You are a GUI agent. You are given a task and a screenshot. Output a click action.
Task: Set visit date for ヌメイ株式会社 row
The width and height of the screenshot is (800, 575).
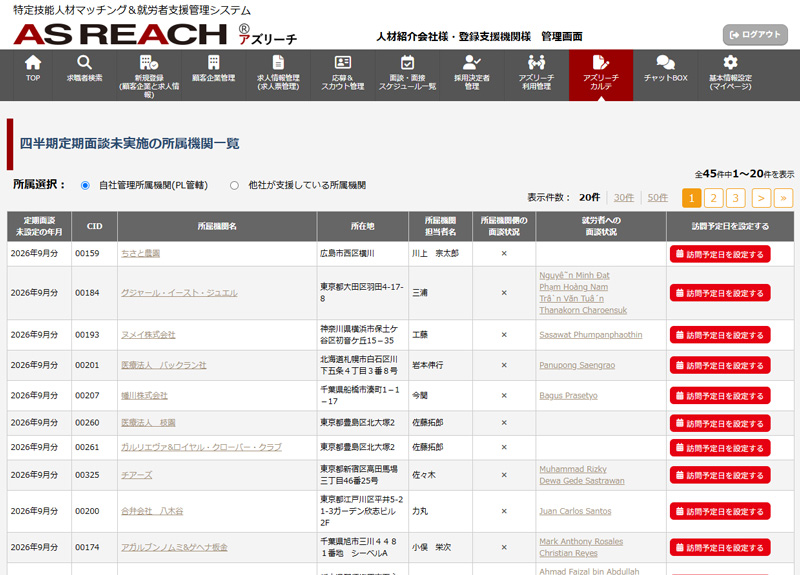720,335
